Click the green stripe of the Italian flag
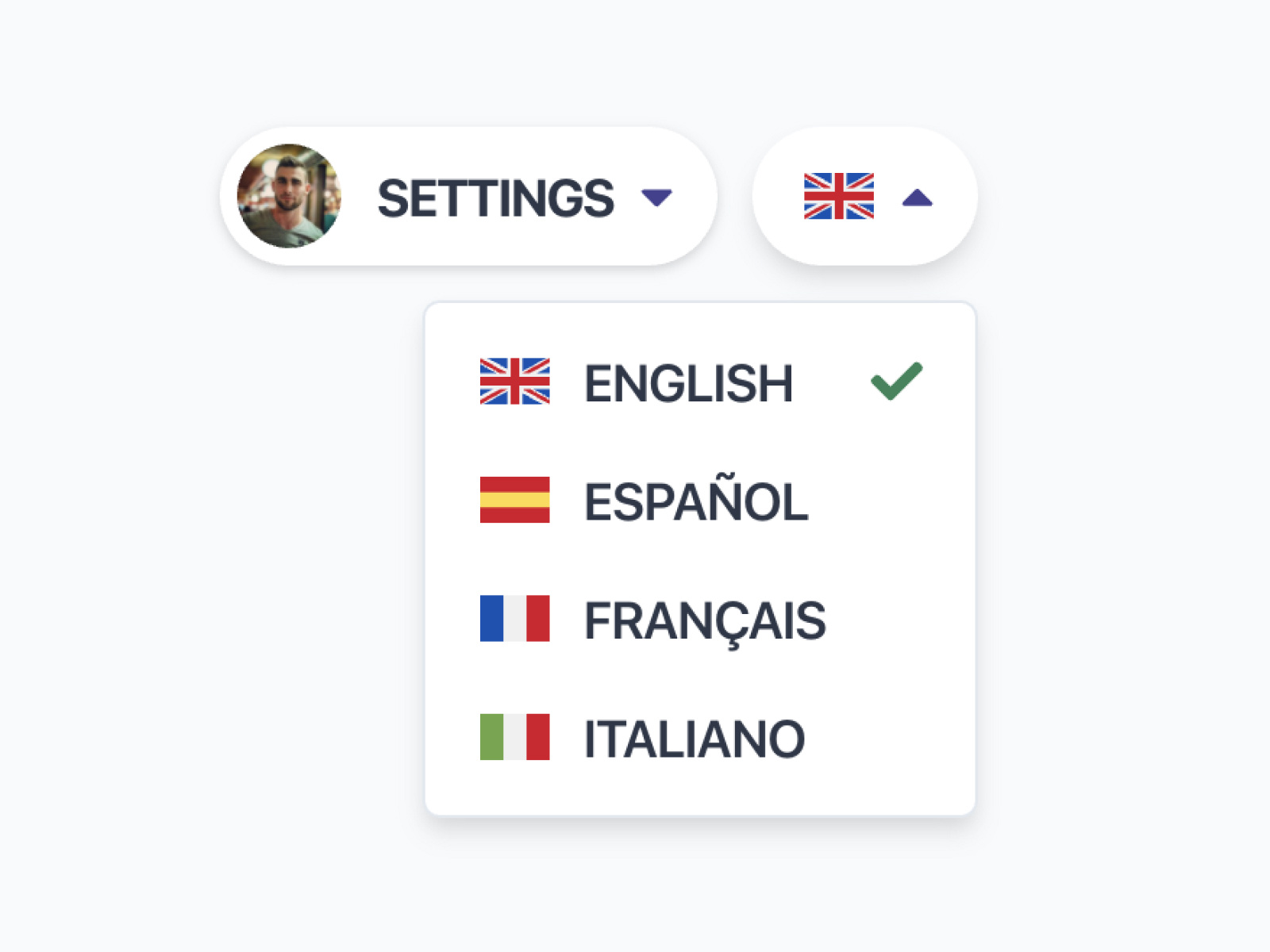The height and width of the screenshot is (952, 1270). (x=491, y=737)
